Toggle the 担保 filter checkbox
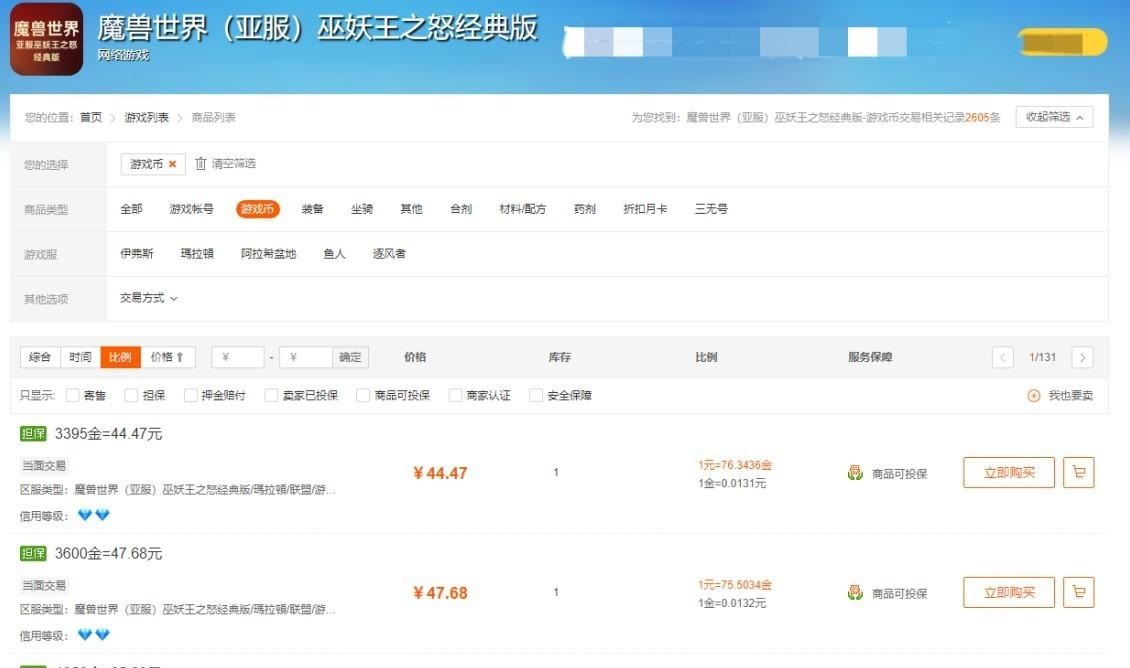1130x668 pixels. (x=131, y=396)
